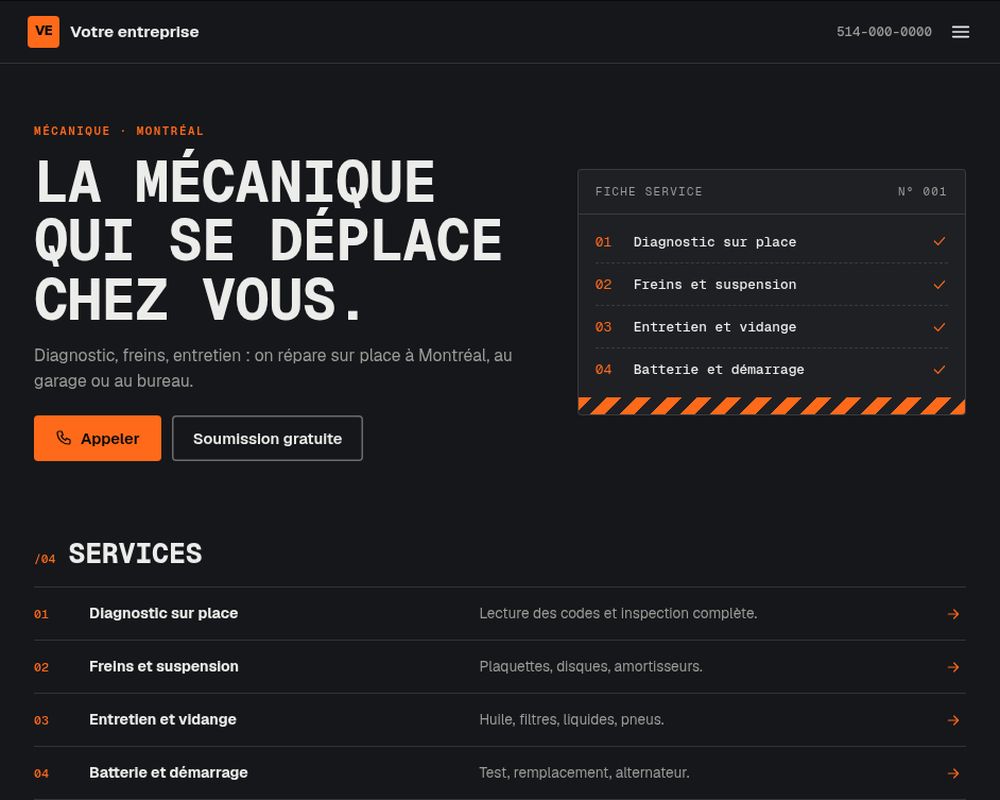Click the text Huile, filtres, liquides, pneus
This screenshot has width=1000, height=800.
click(571, 719)
